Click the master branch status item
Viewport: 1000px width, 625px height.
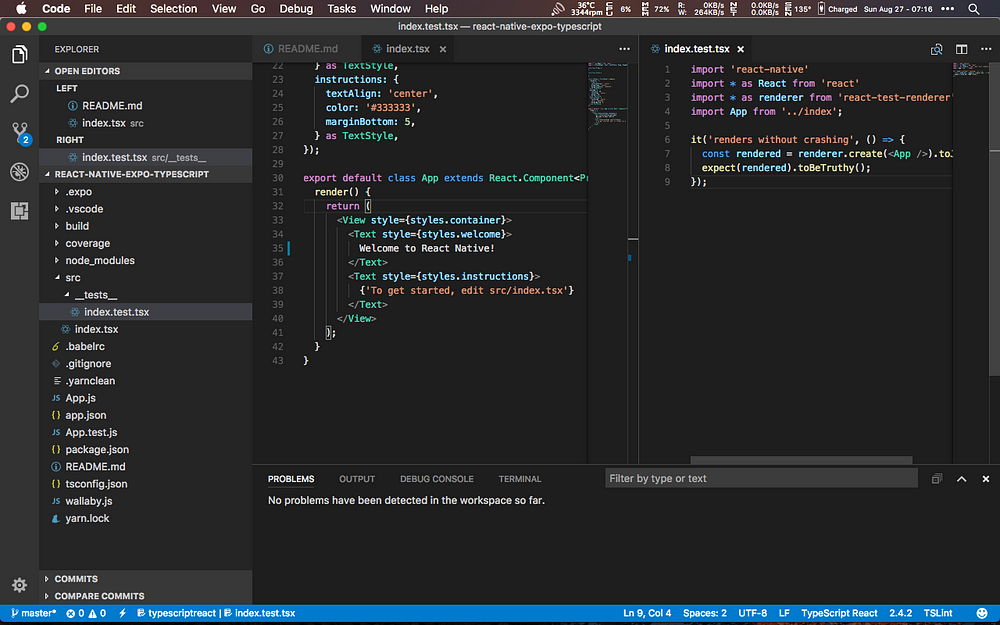32,613
